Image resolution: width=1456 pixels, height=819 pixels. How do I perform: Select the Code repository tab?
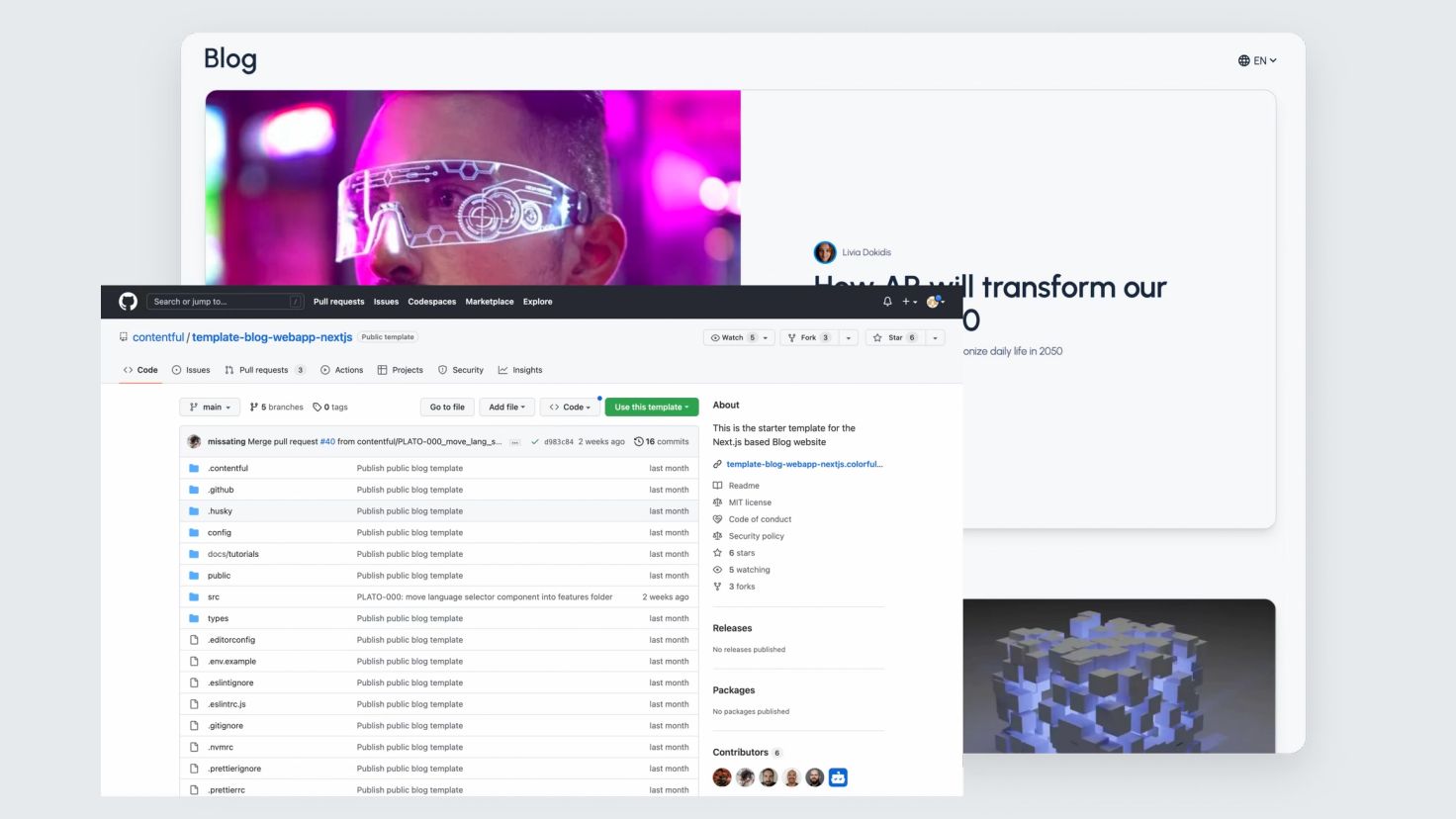[x=140, y=370]
